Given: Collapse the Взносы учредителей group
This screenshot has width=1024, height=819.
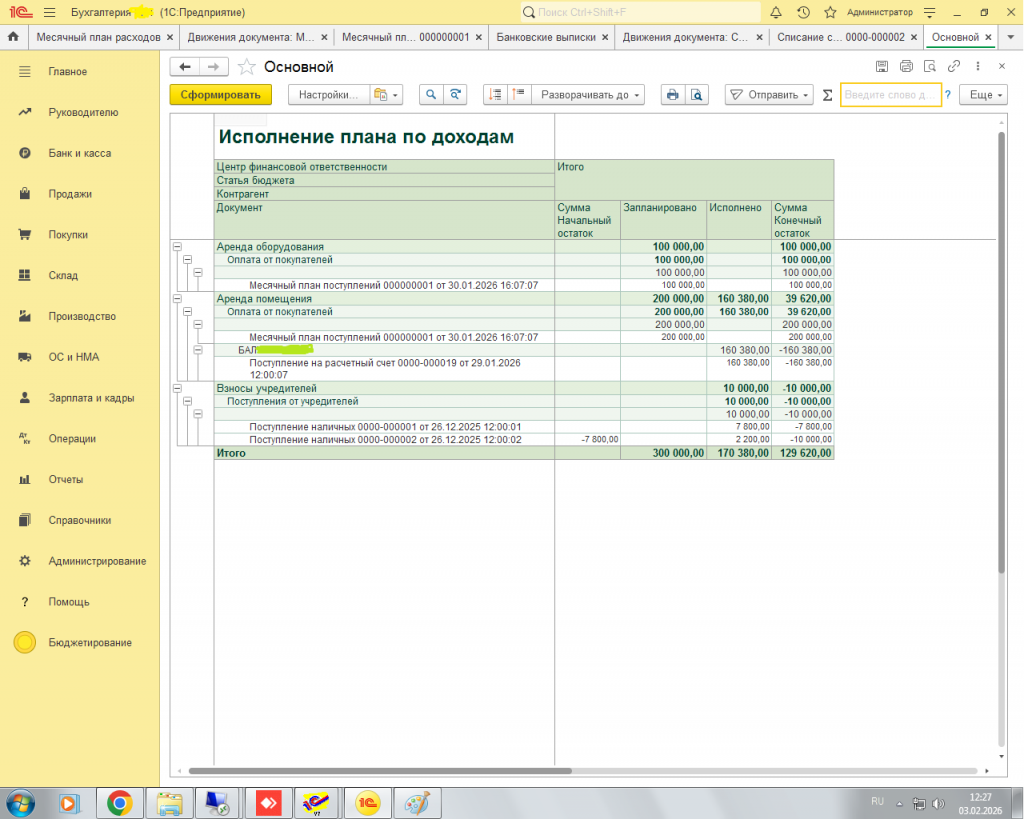Looking at the screenshot, I should click(x=177, y=388).
